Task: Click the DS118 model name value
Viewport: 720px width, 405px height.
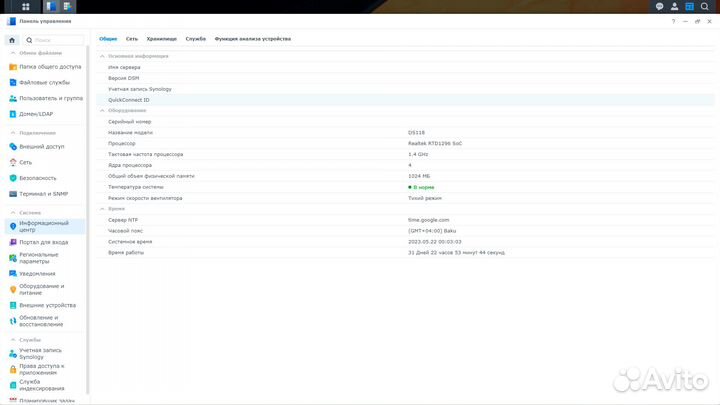Action: pos(416,133)
